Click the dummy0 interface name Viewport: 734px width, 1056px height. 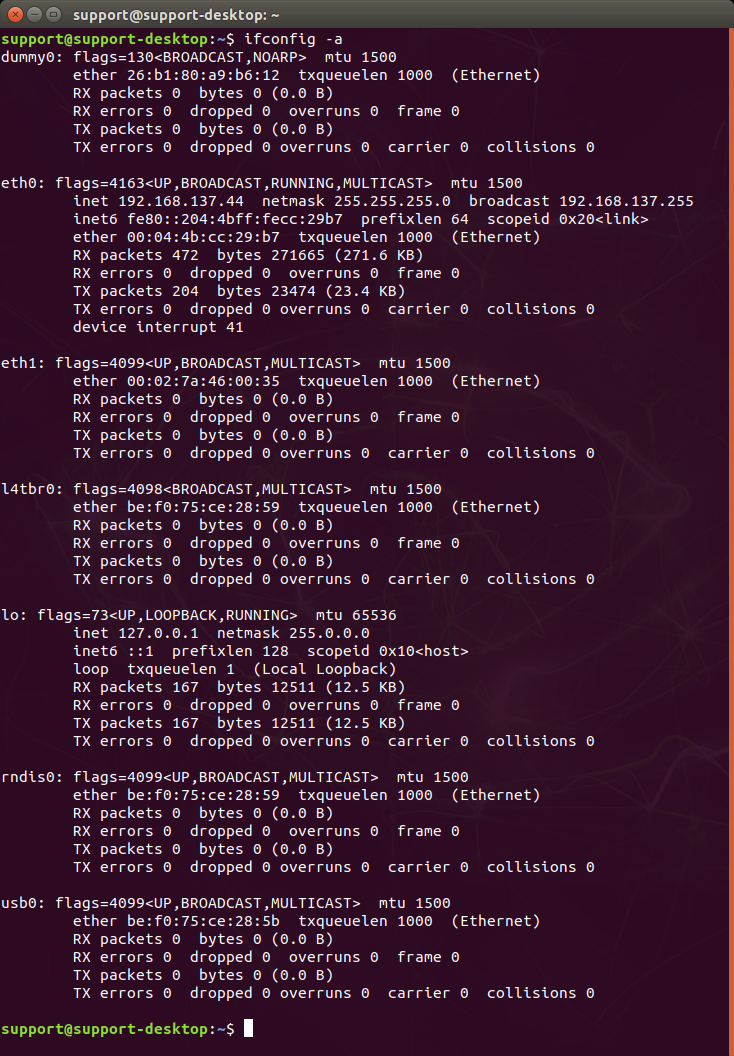pyautogui.click(x=28, y=57)
